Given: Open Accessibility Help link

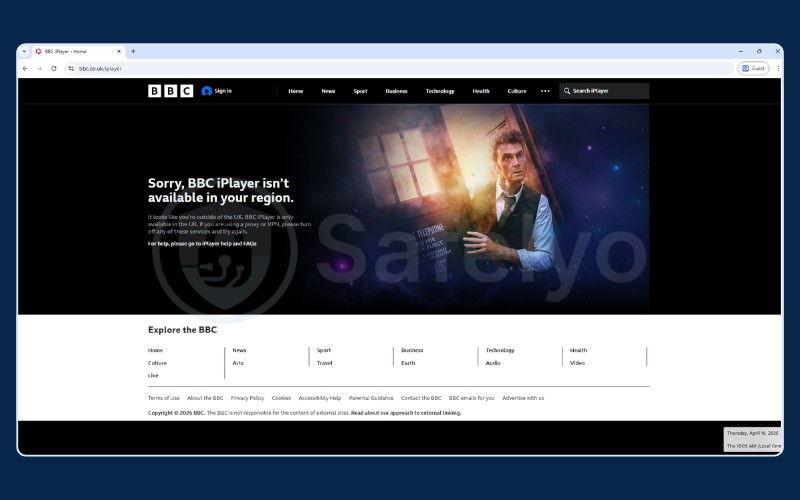Looking at the screenshot, I should coord(320,398).
